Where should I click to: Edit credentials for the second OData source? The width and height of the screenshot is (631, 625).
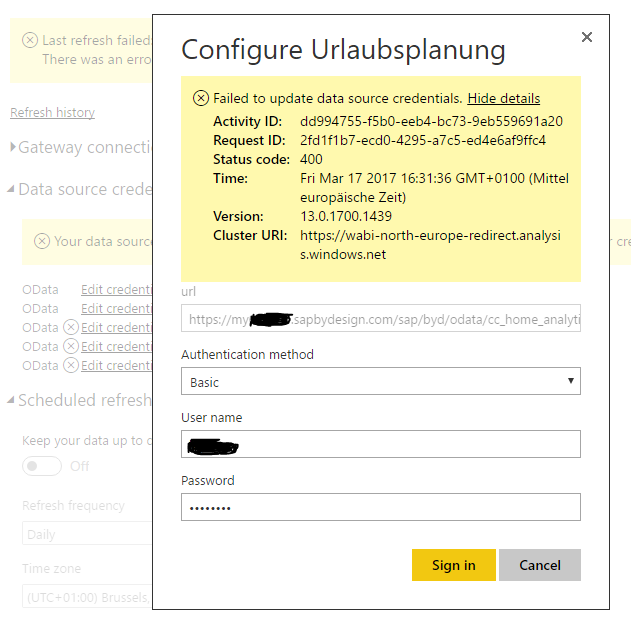coord(116,308)
